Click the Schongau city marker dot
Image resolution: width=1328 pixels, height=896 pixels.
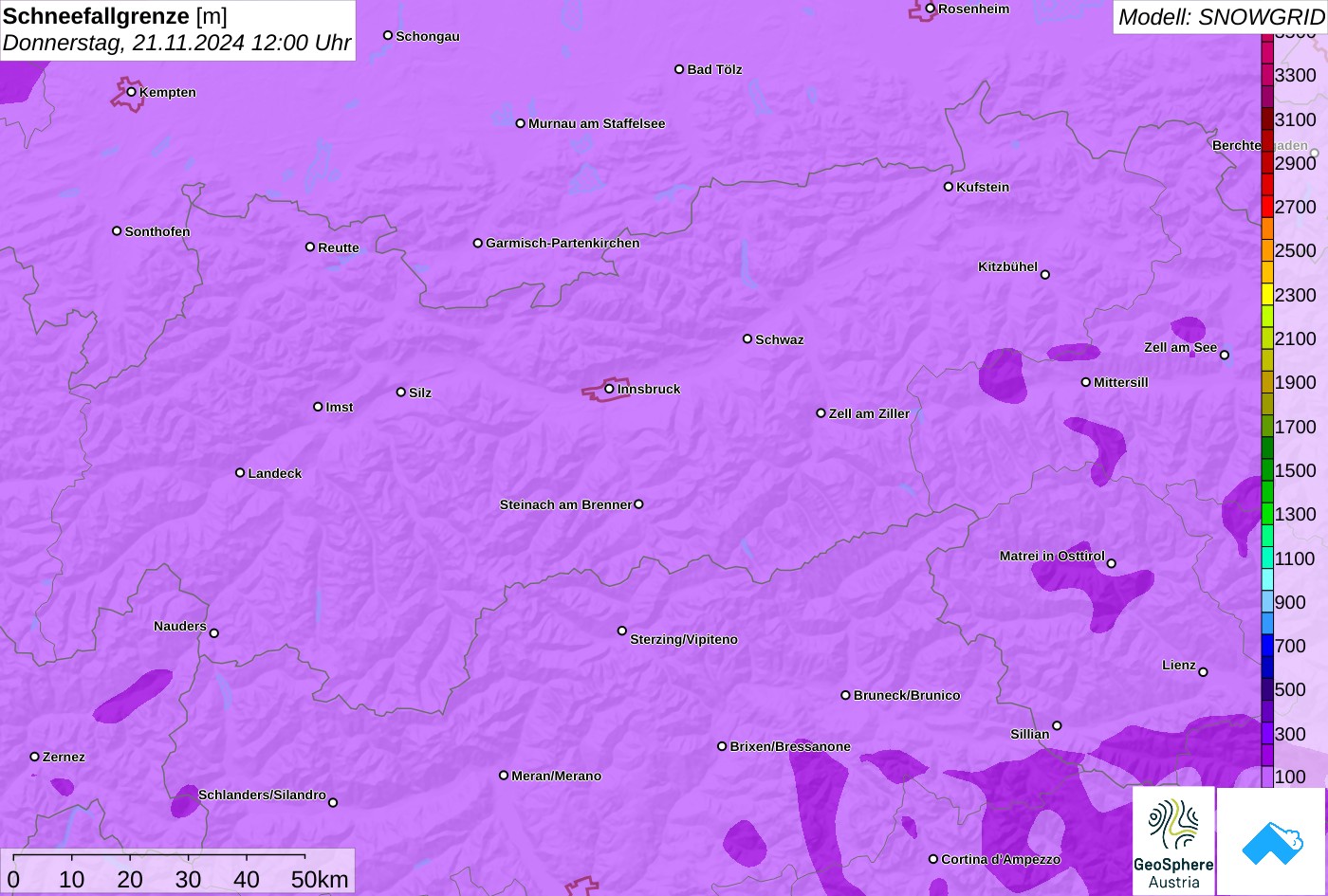tap(388, 35)
